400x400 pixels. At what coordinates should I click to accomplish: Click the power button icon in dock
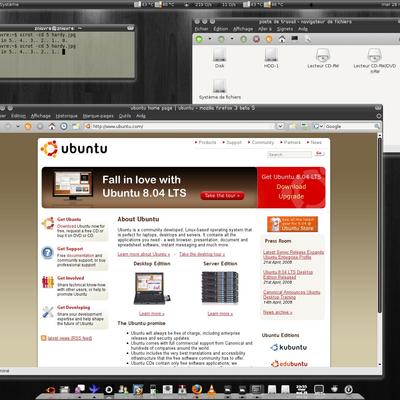(348, 389)
